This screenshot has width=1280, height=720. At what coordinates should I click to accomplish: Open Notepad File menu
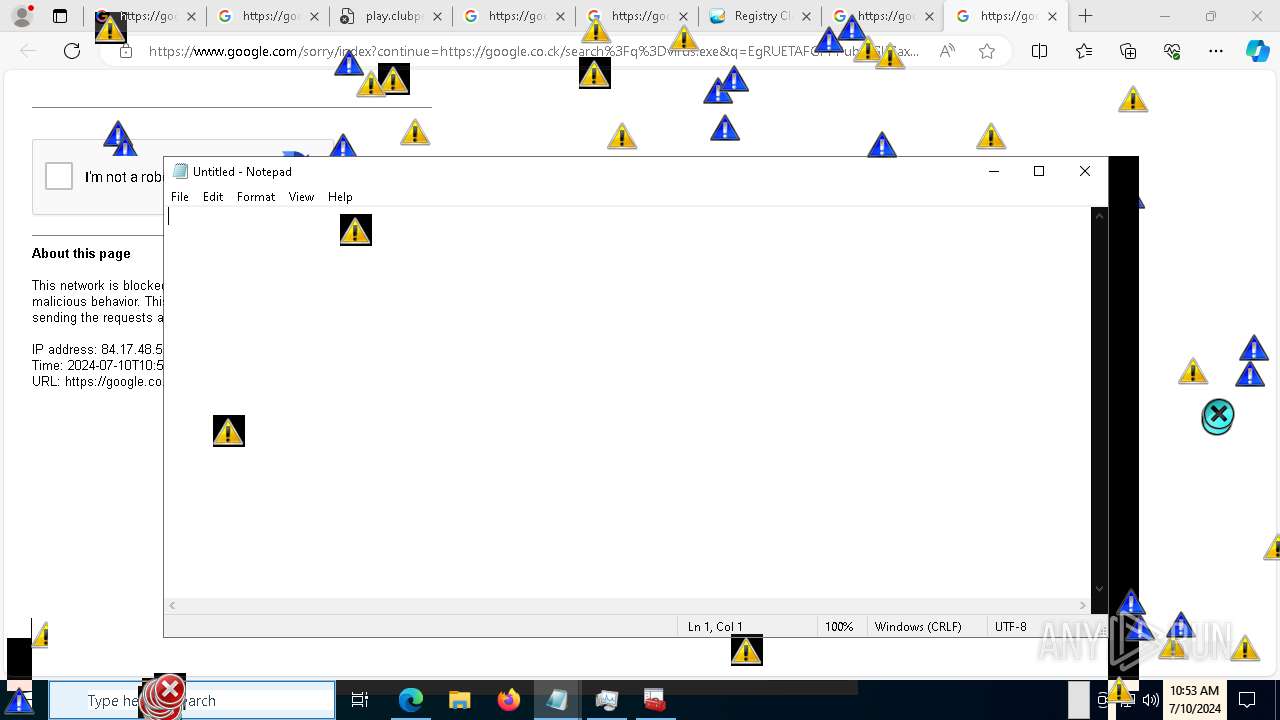180,197
